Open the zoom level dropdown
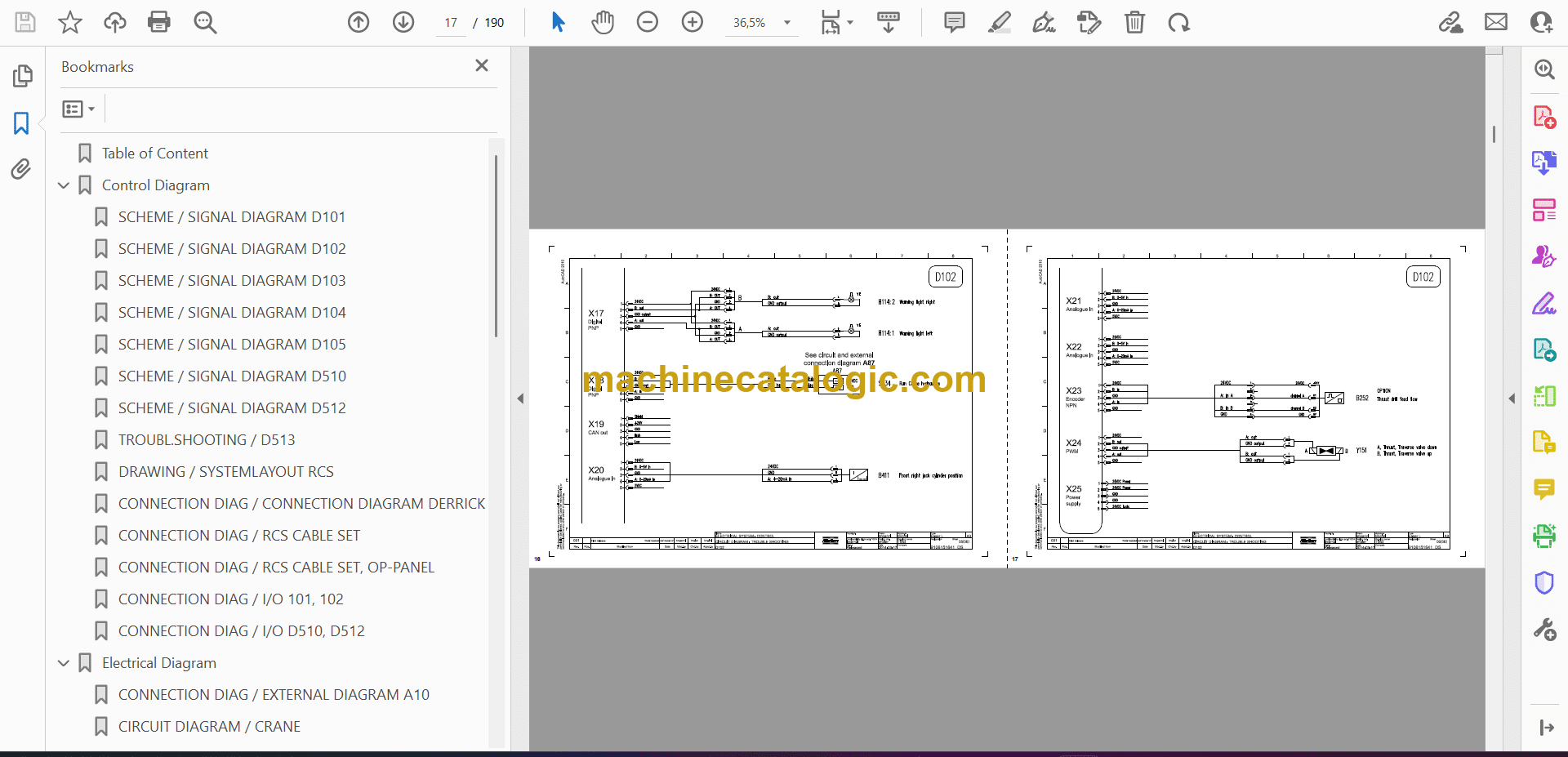The width and height of the screenshot is (1568, 757). point(787,23)
